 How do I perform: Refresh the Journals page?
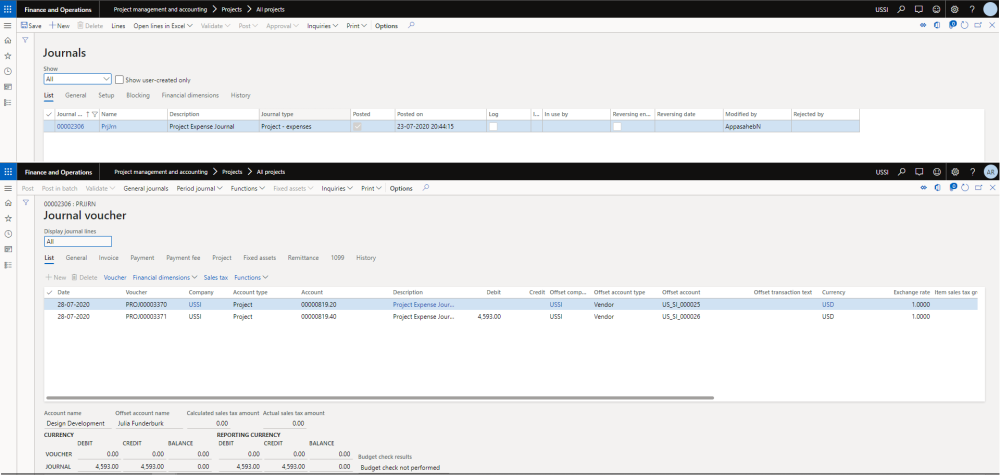click(964, 26)
